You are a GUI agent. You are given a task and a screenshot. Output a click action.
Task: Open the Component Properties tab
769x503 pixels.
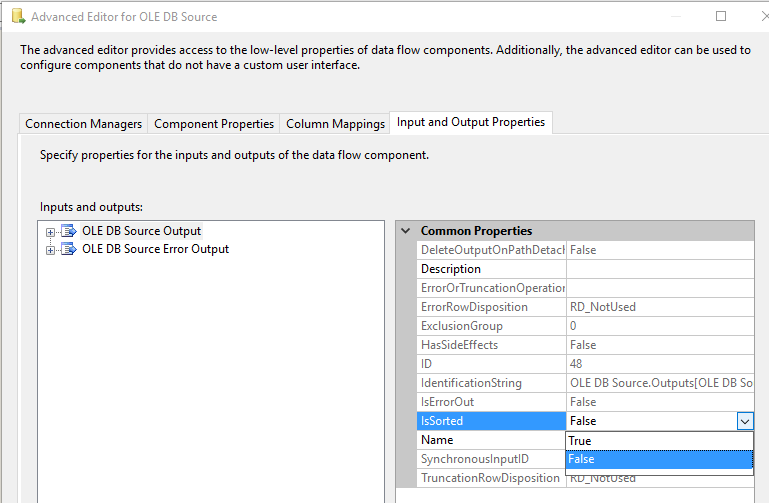pos(213,124)
